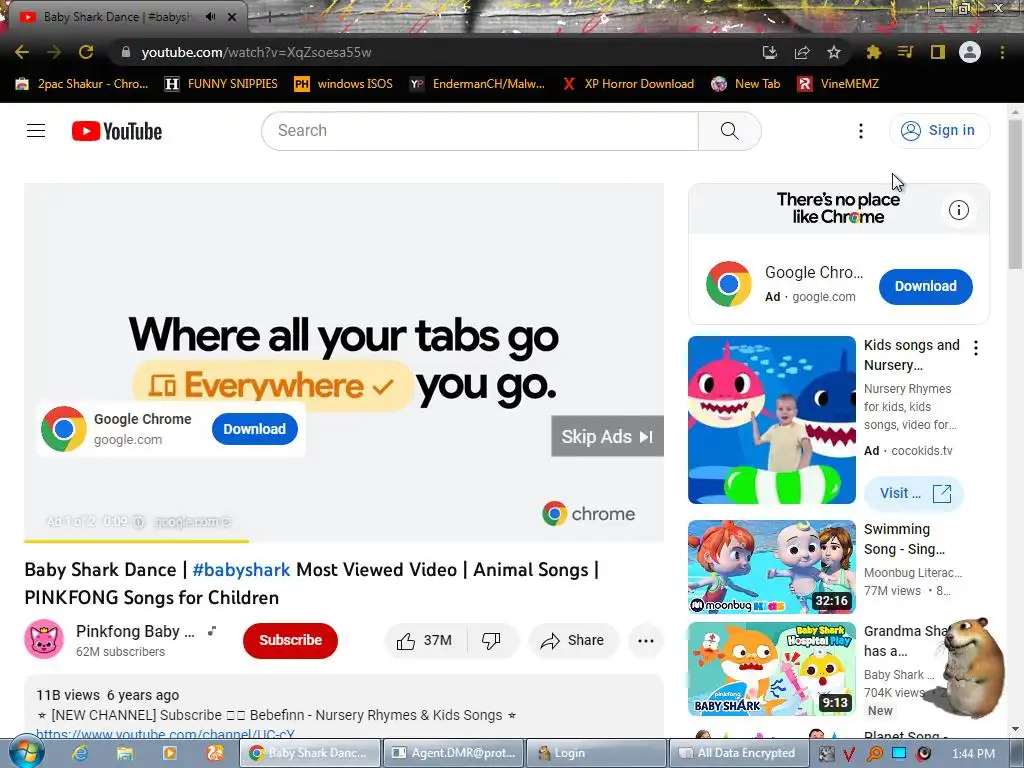The image size is (1024, 768).
Task: Mute the tab using the speaker icon
Action: point(210,17)
